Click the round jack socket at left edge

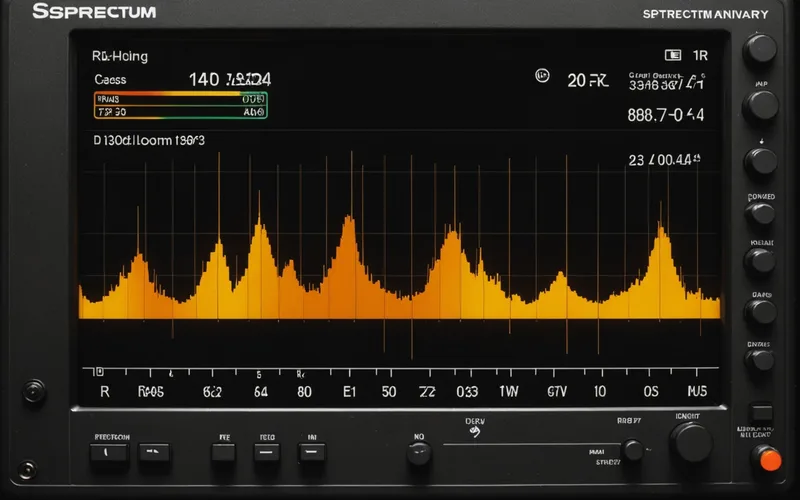point(34,391)
